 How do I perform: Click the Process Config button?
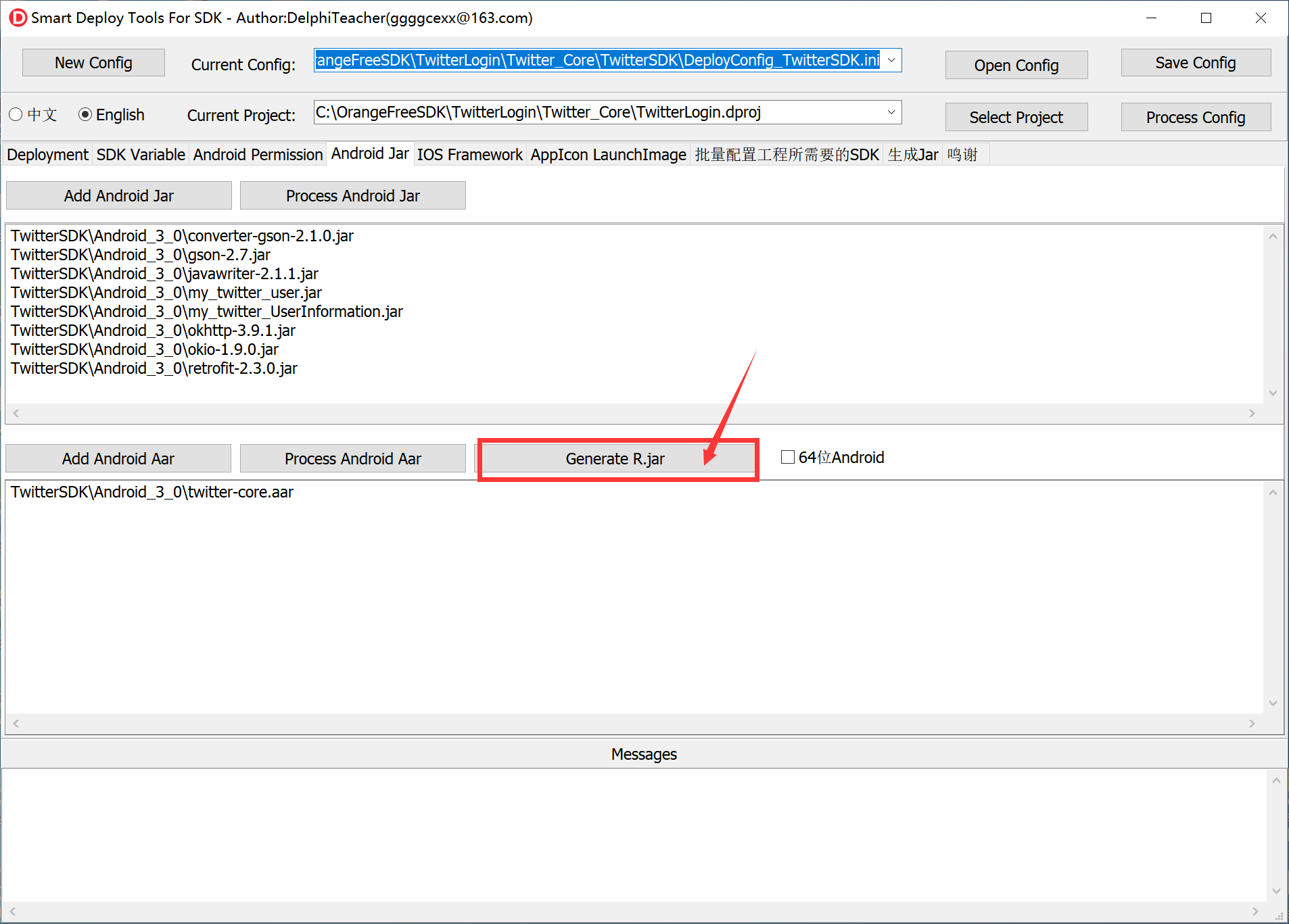(x=1196, y=118)
